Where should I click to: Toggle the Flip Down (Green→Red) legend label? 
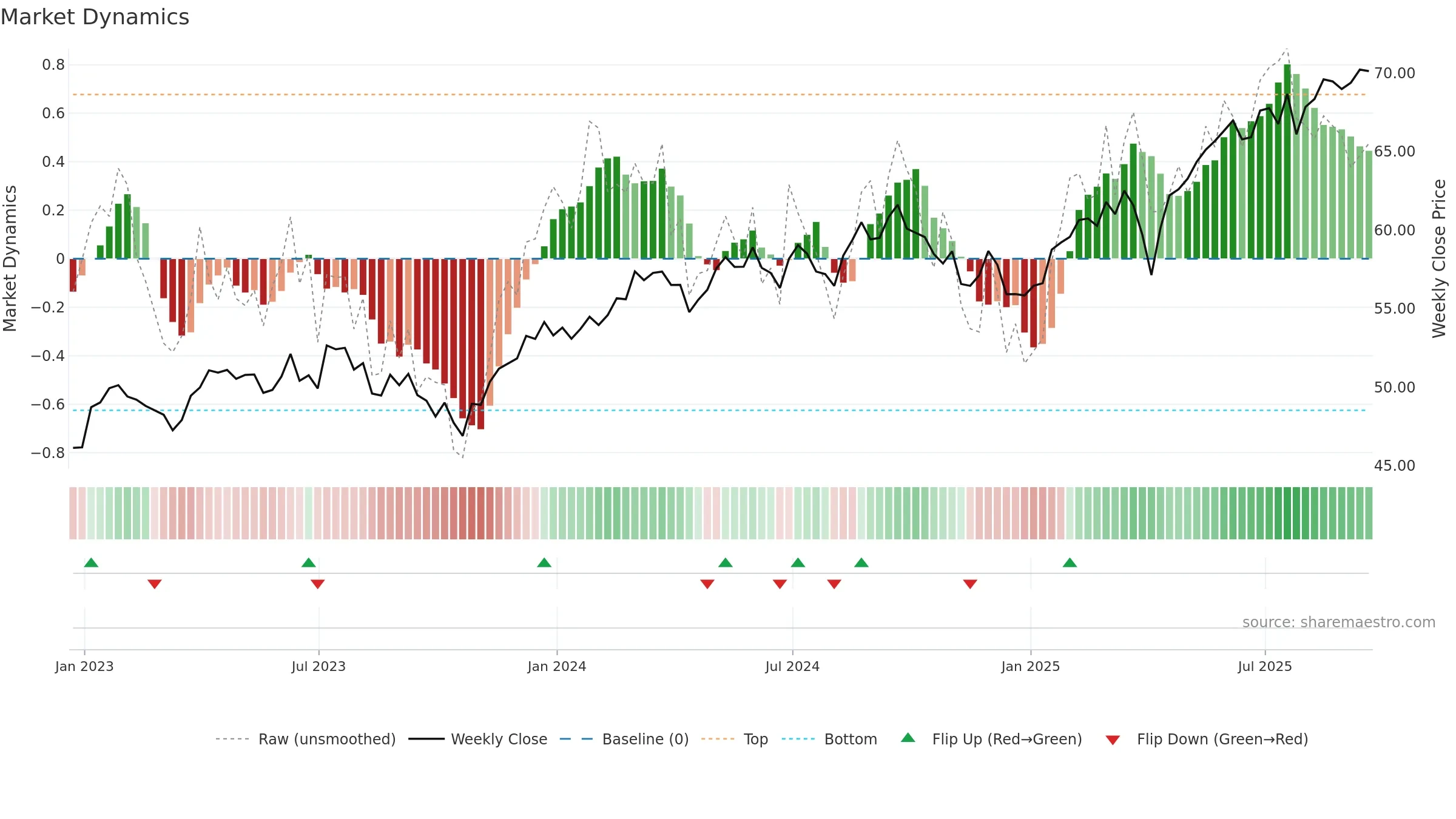click(1222, 739)
